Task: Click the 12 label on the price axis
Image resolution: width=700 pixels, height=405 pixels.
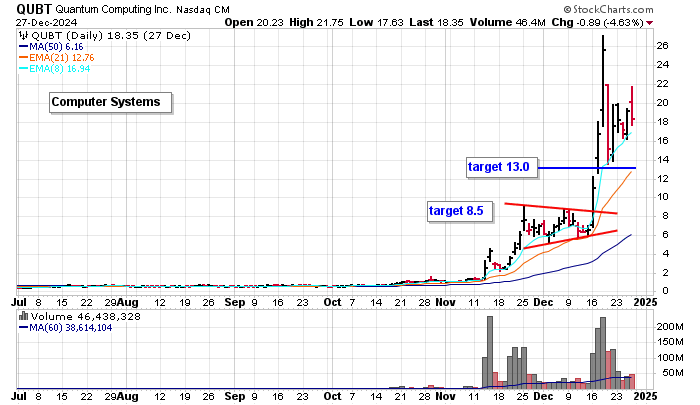Action: [662, 179]
